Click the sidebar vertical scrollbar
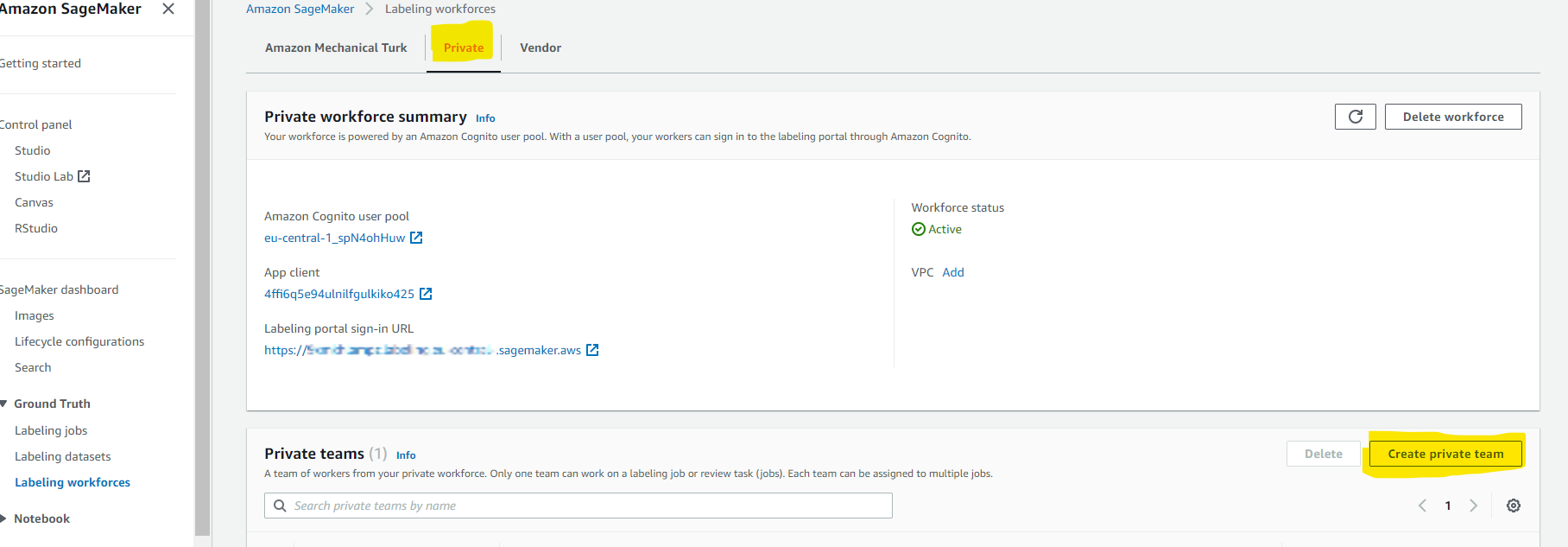The width and height of the screenshot is (1568, 547). pyautogui.click(x=203, y=268)
